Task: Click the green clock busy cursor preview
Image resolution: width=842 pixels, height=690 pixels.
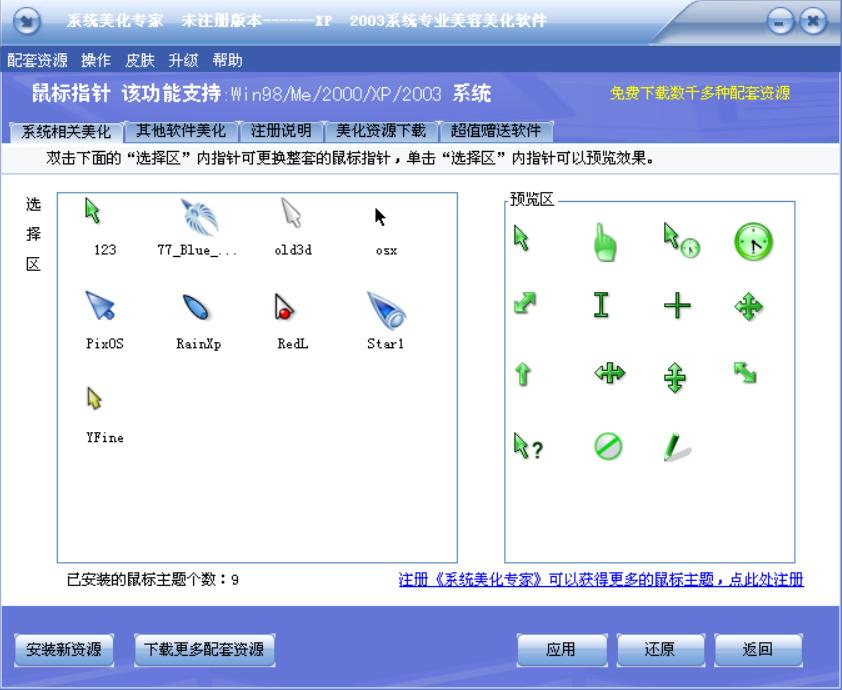Action: point(753,242)
